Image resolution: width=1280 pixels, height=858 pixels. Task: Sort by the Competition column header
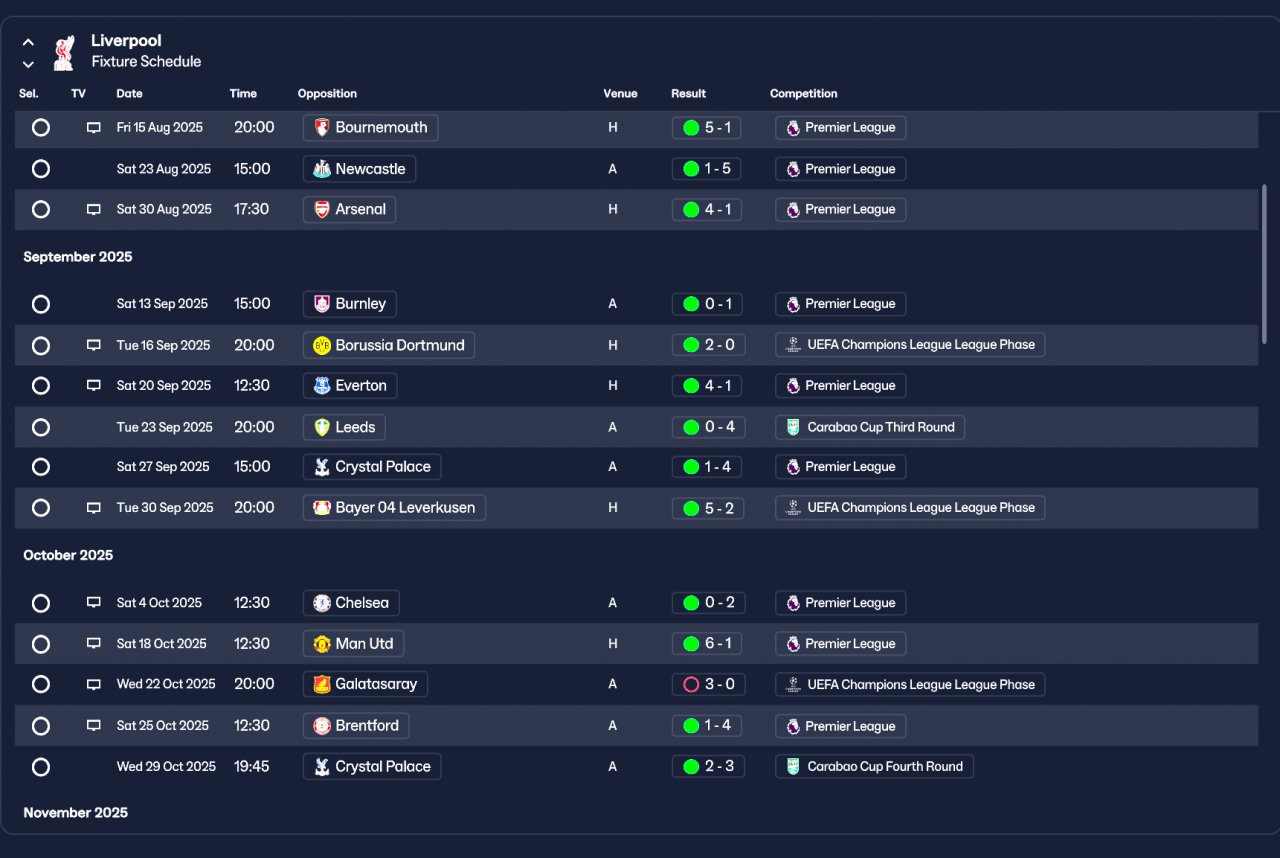click(804, 94)
